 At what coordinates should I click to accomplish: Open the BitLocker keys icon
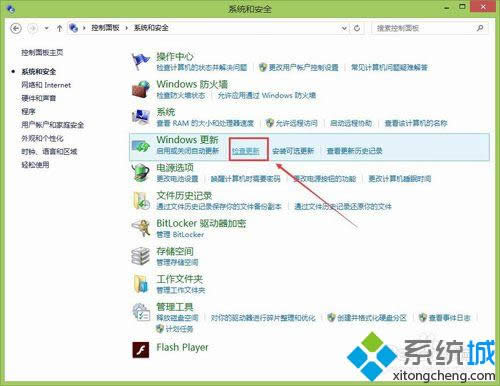tap(141, 228)
